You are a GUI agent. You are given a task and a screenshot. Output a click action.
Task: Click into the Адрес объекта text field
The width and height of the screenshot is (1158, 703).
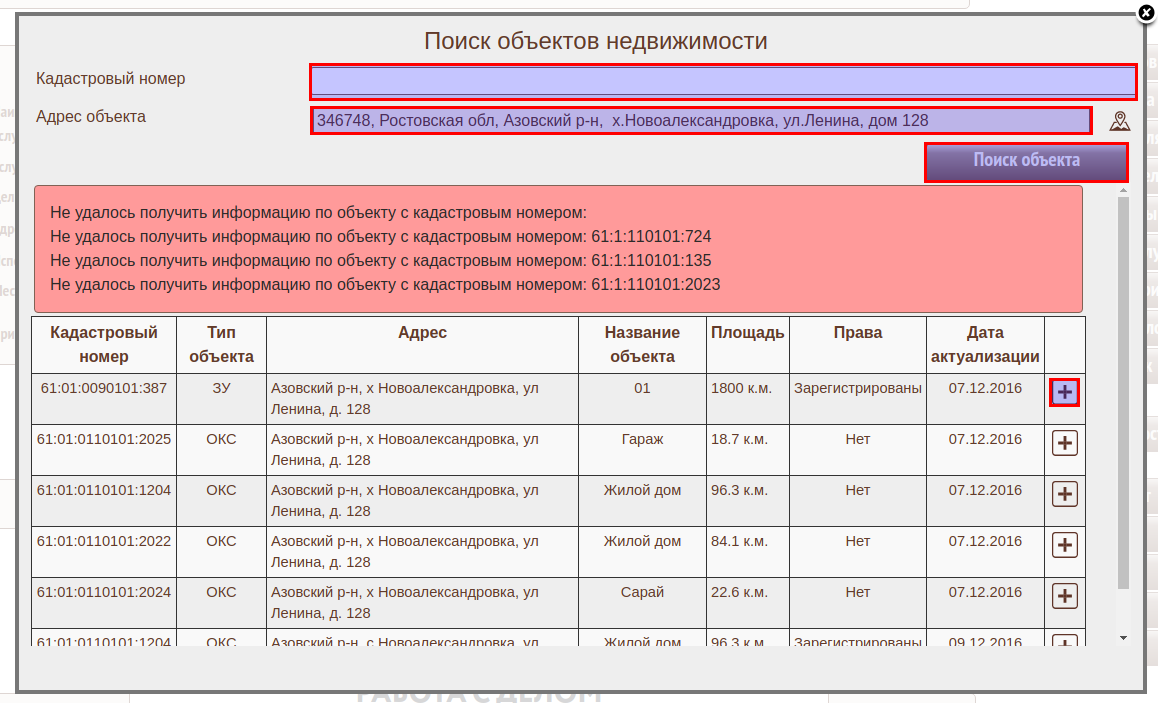701,121
